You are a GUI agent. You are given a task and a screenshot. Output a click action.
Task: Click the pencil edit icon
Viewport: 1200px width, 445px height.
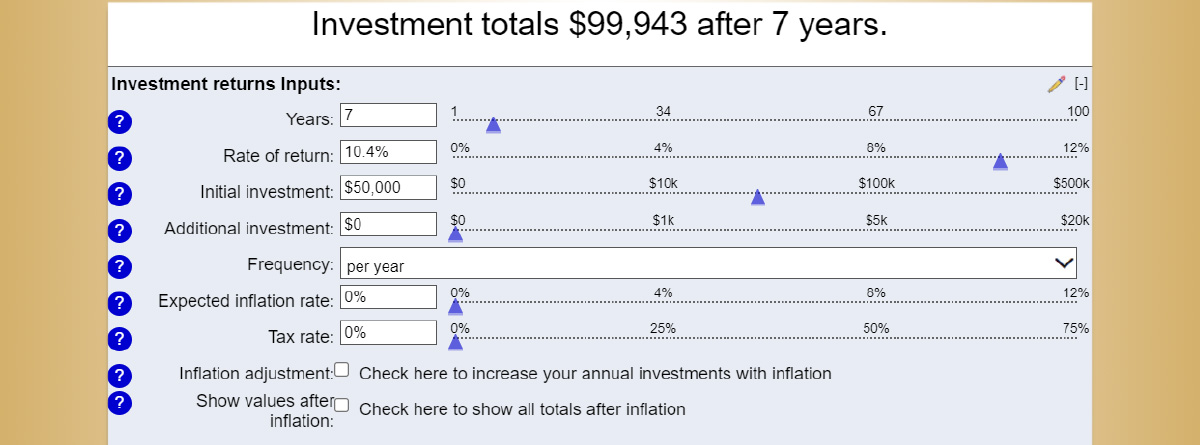point(1056,84)
